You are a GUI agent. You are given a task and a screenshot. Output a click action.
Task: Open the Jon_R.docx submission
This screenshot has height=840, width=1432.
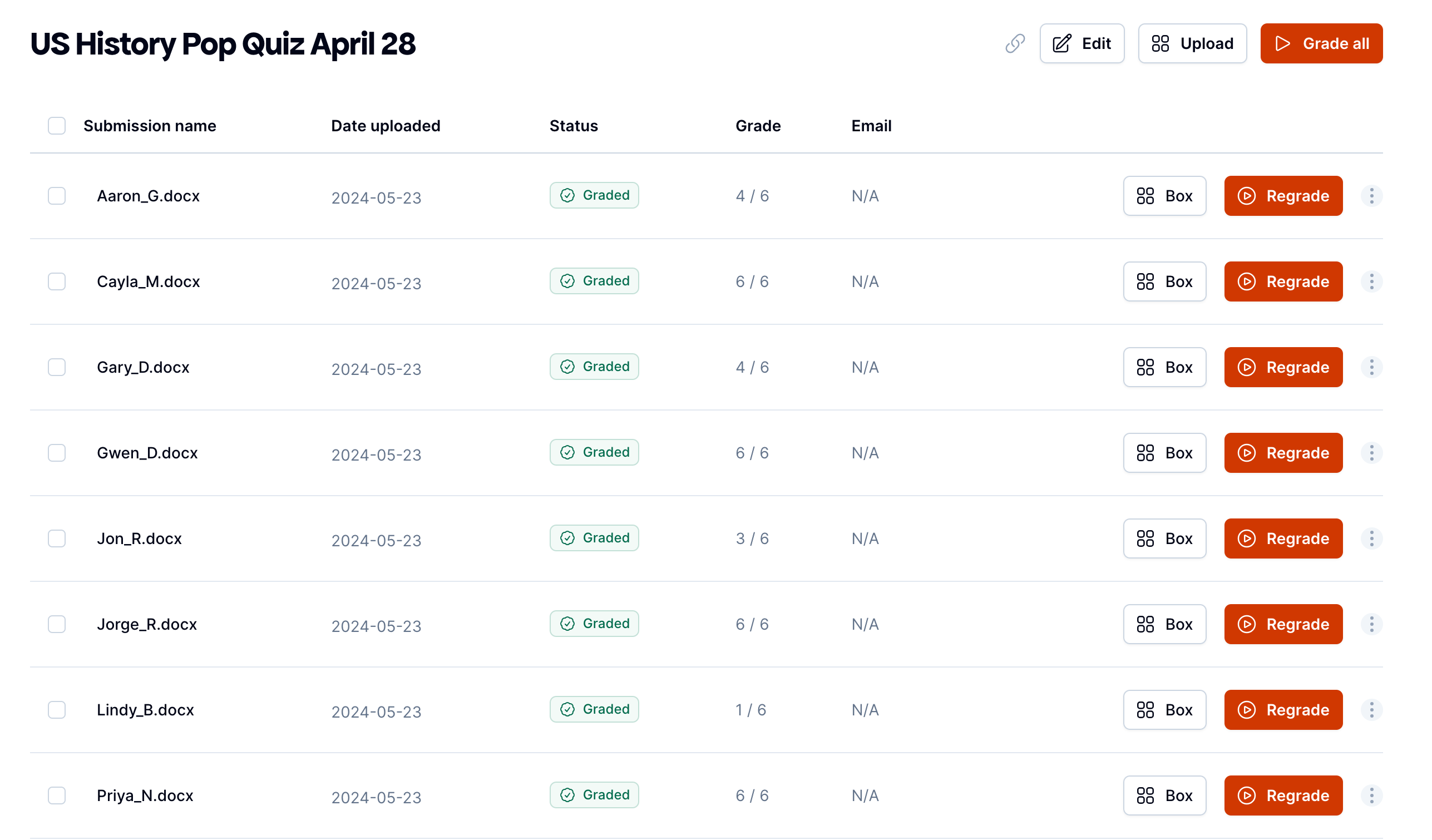139,538
